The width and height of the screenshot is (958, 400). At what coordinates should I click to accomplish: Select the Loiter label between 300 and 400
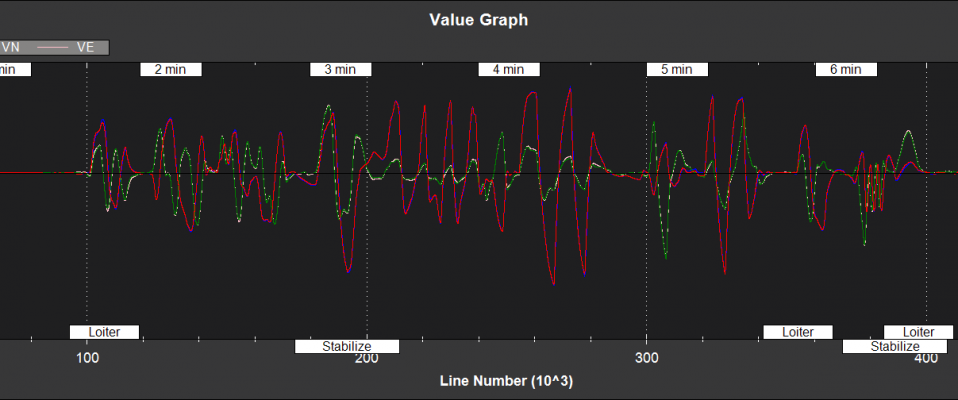pos(797,332)
